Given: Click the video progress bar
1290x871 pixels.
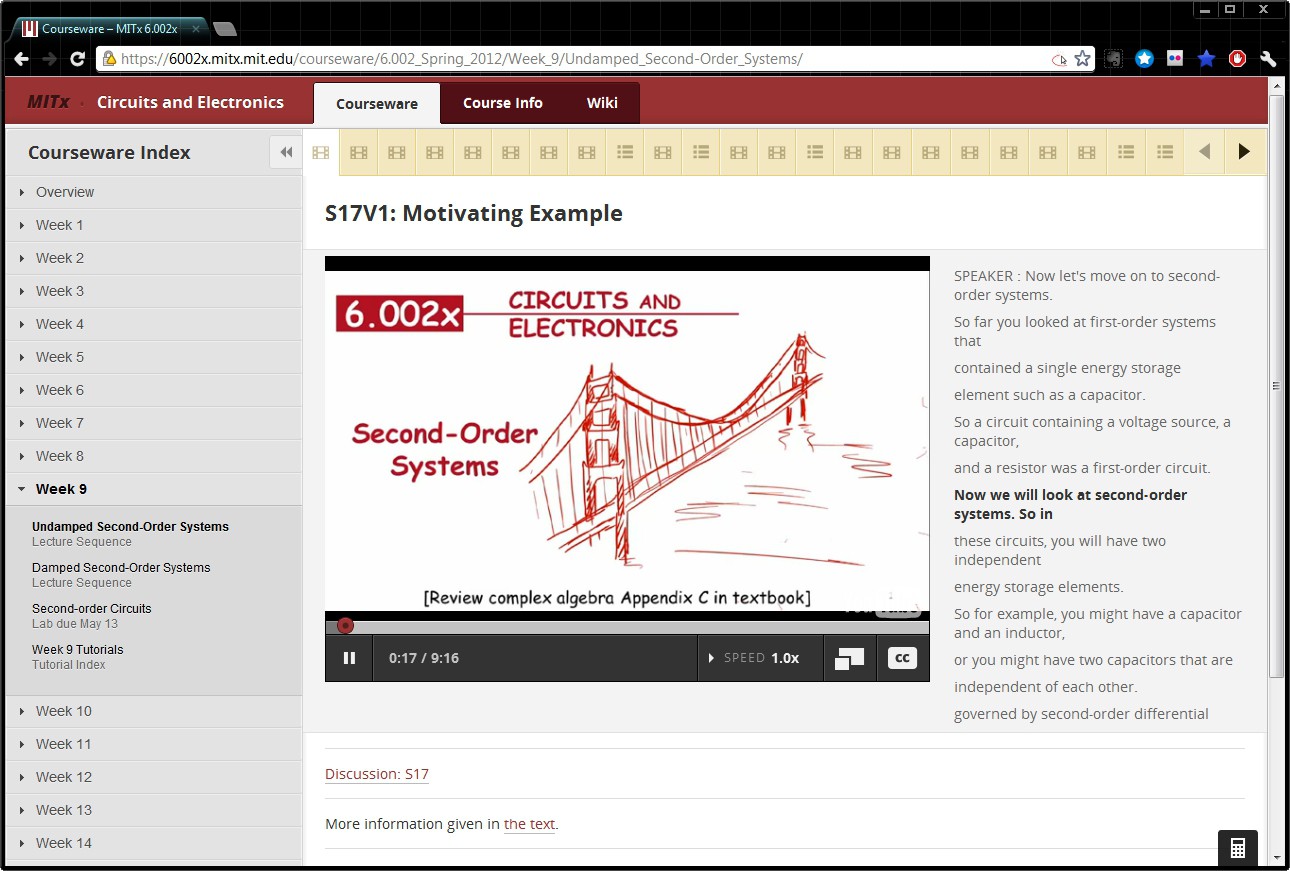Looking at the screenshot, I should (627, 627).
